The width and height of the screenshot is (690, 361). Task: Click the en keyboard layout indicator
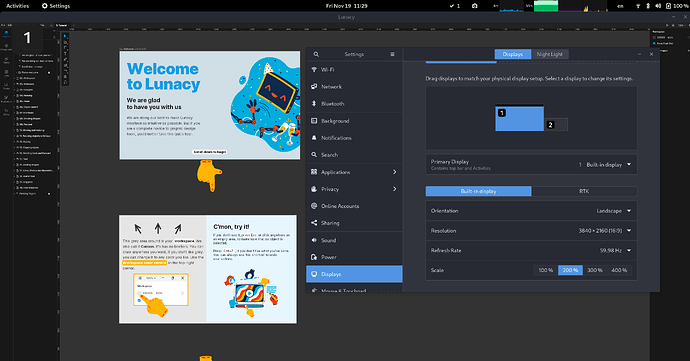coord(620,6)
